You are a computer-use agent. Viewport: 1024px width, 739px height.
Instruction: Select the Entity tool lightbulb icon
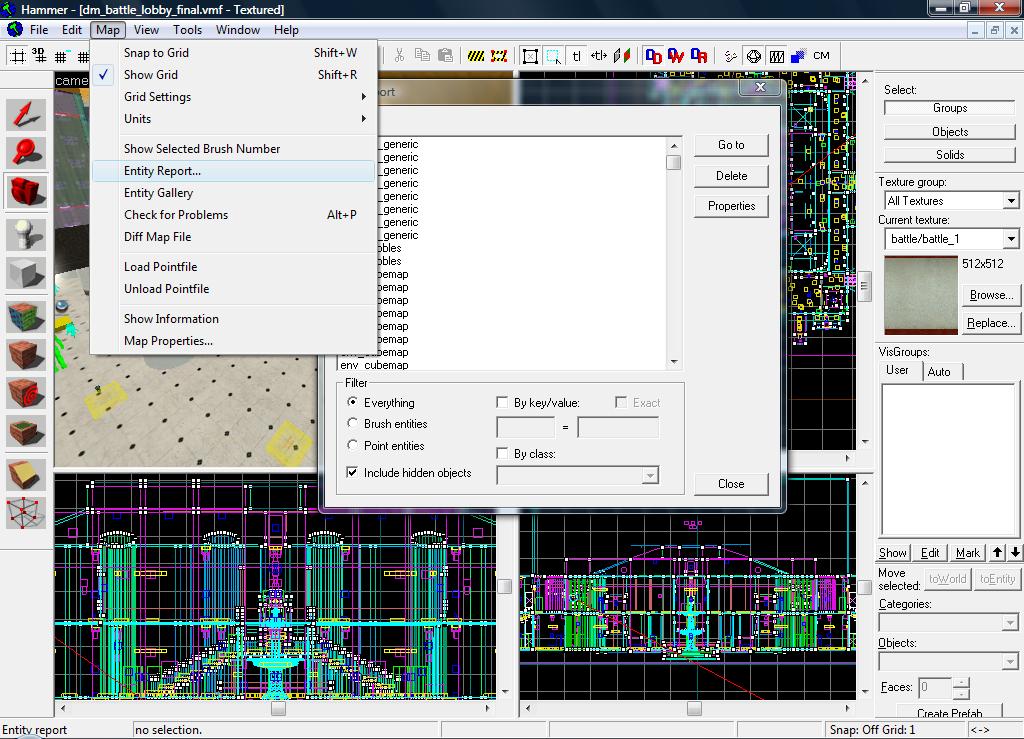click(26, 234)
